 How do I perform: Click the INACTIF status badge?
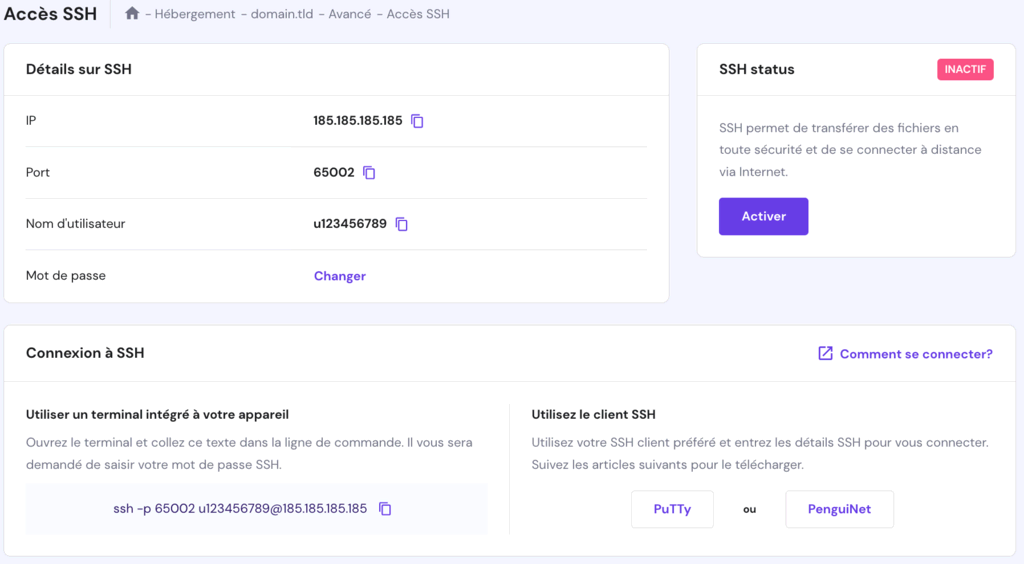click(965, 70)
